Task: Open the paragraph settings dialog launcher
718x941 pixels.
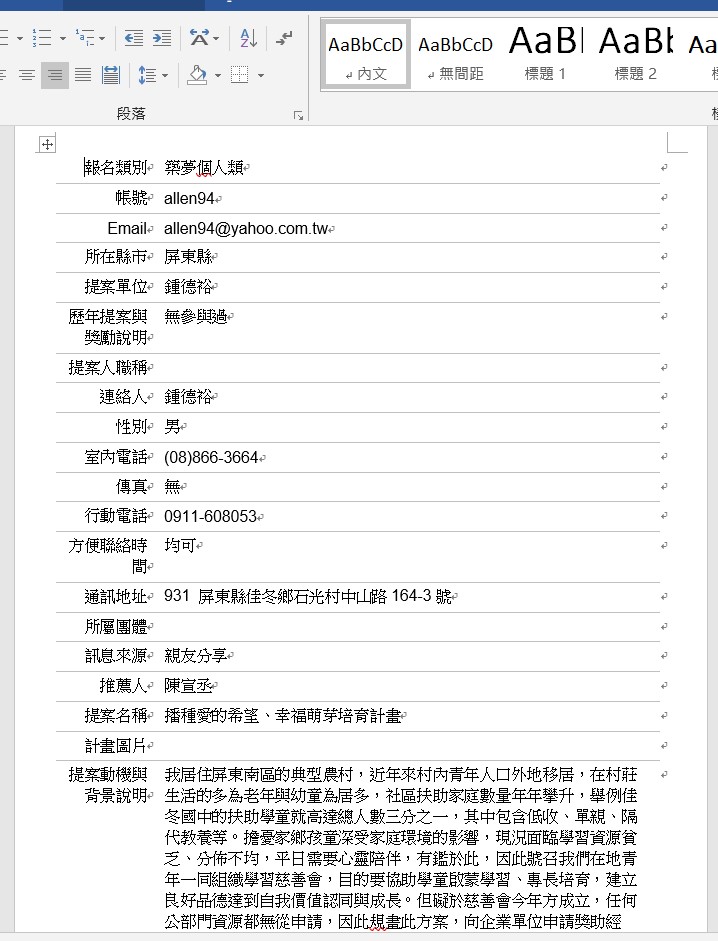Action: tap(298, 116)
